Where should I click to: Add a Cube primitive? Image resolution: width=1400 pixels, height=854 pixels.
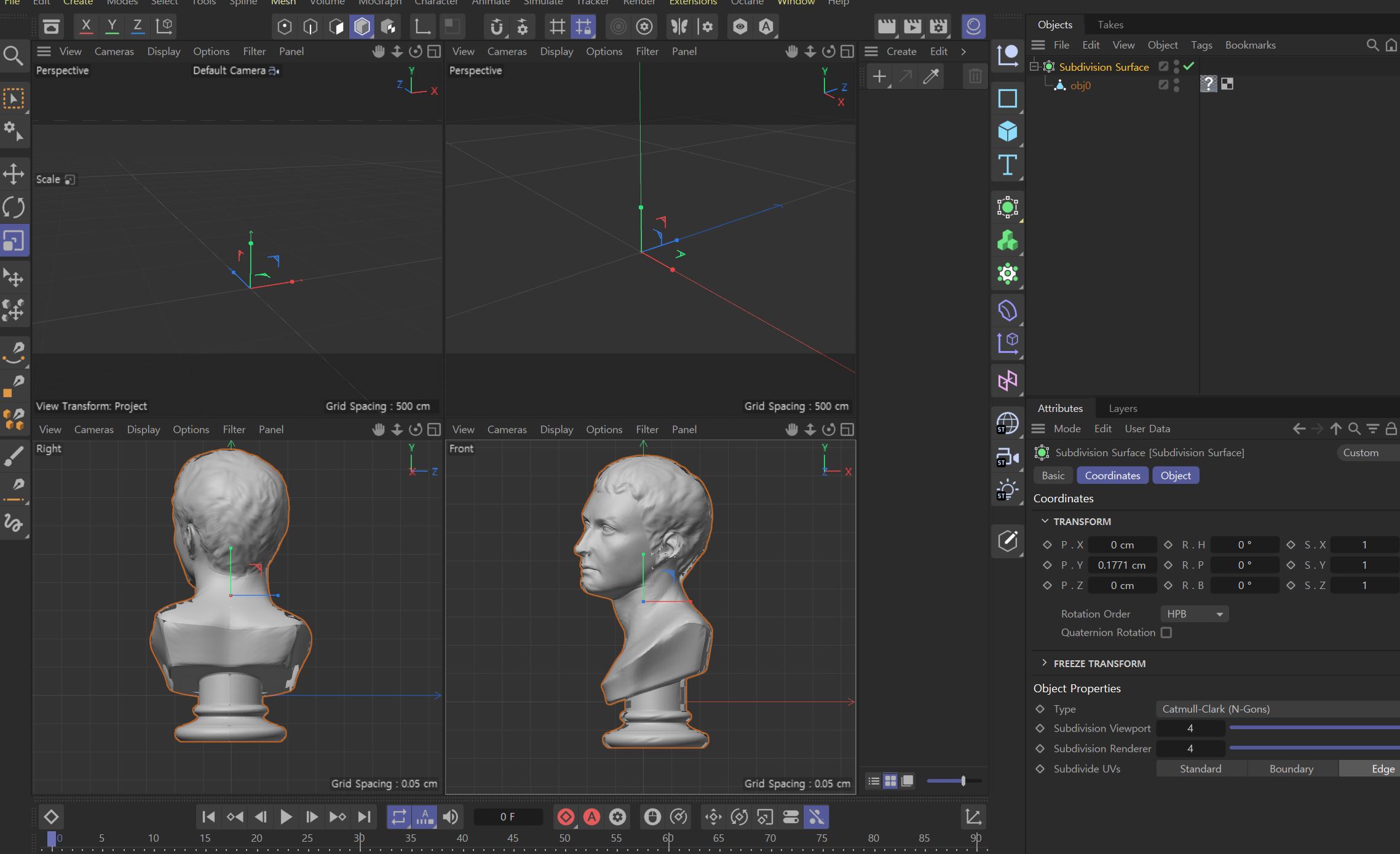click(1007, 131)
